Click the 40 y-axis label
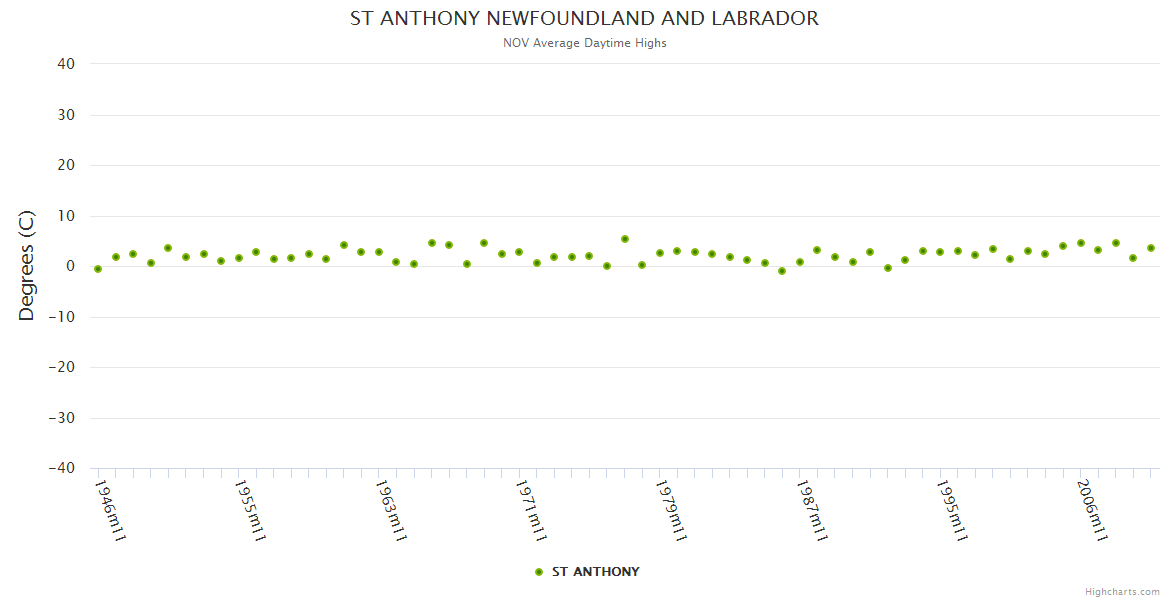 pos(66,64)
